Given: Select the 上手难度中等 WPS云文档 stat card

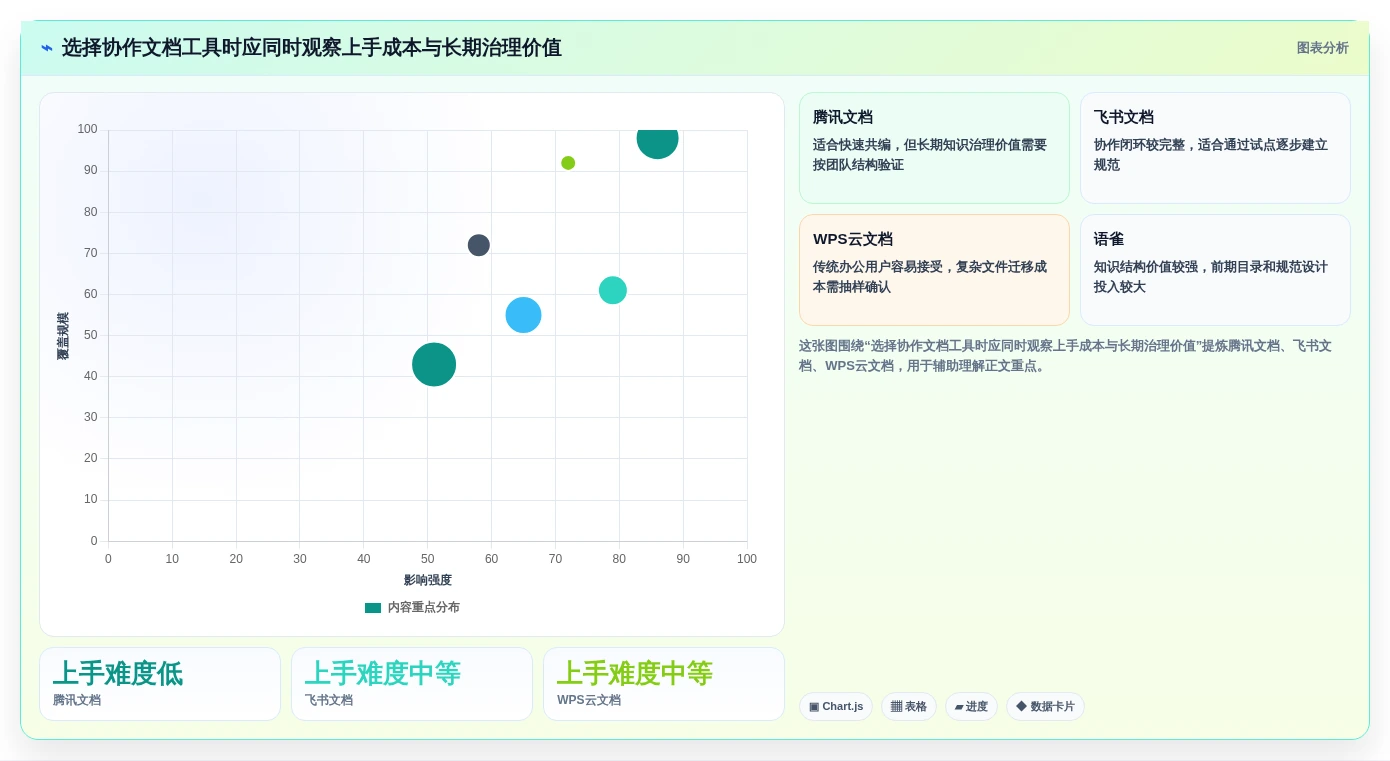Looking at the screenshot, I should 664,684.
